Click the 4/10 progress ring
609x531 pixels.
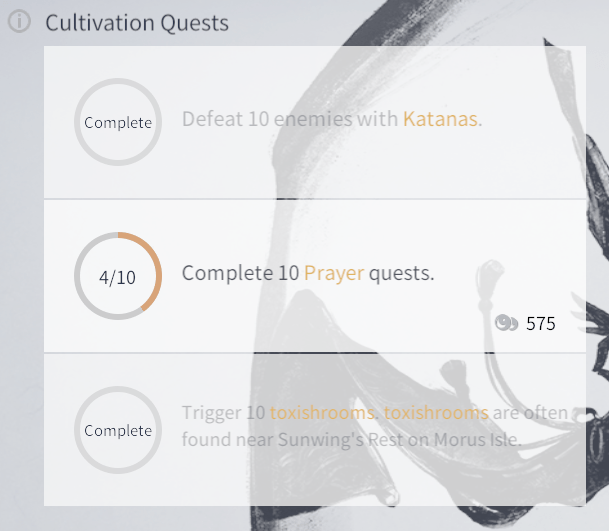[x=118, y=276]
